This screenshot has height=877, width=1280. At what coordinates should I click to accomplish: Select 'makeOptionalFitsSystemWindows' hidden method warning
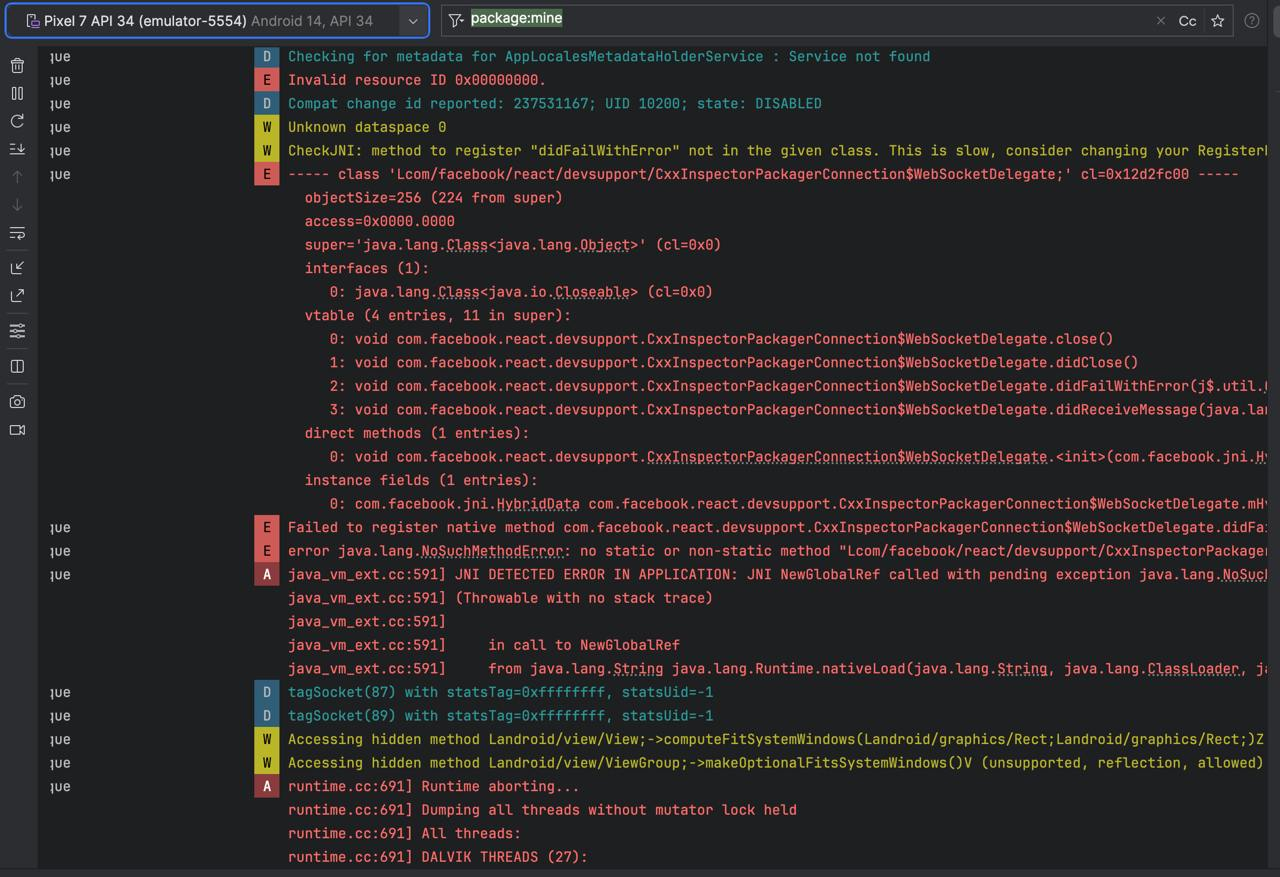point(776,763)
